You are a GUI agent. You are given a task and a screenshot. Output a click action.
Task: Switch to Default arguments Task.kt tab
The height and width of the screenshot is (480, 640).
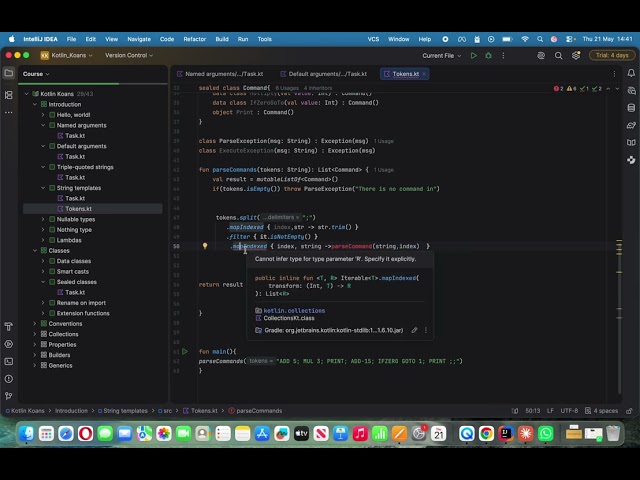pos(324,74)
